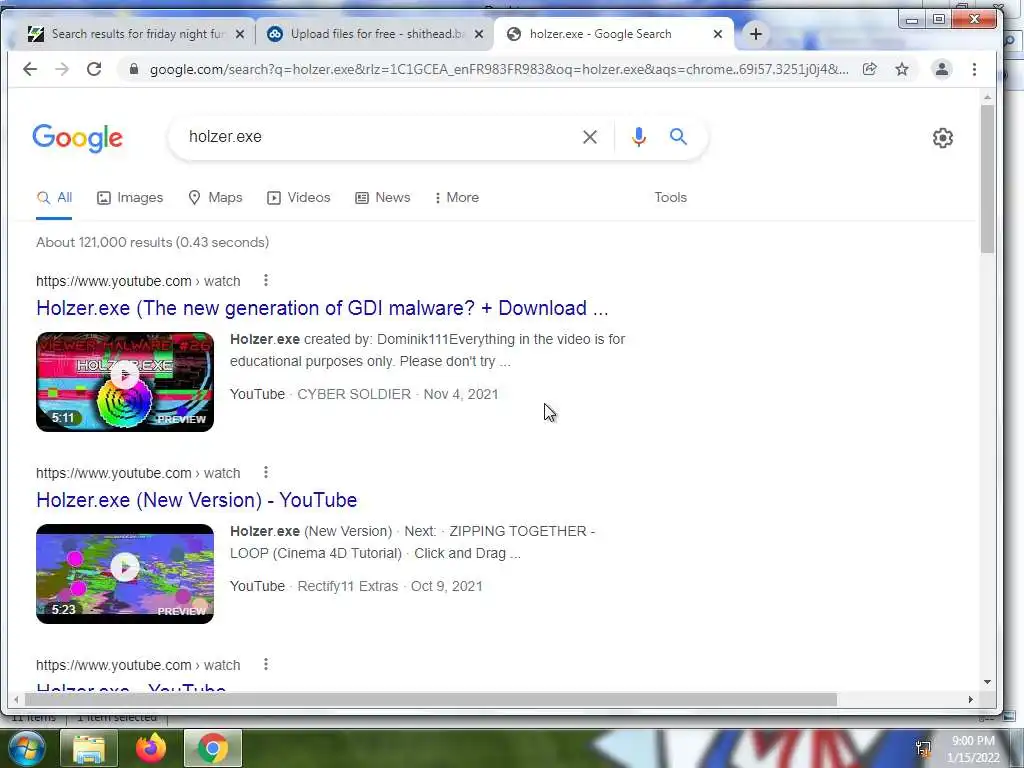Image resolution: width=1024 pixels, height=768 pixels.
Task: Close the Search results for friday night tab
Action: [x=240, y=34]
